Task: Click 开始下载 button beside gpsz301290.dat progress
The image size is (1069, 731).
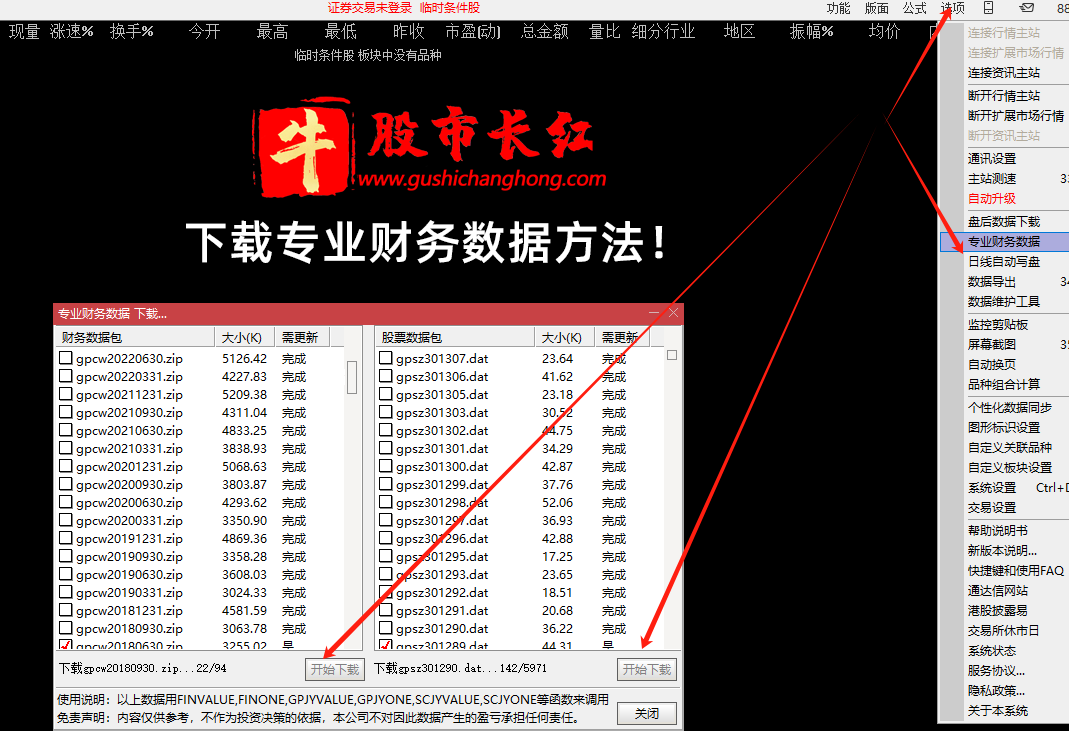Action: pos(646,670)
